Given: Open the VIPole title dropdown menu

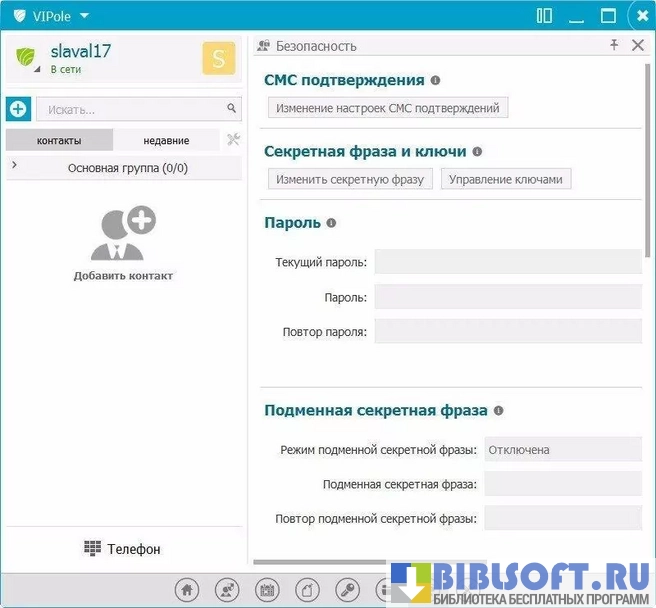Looking at the screenshot, I should pyautogui.click(x=84, y=16).
